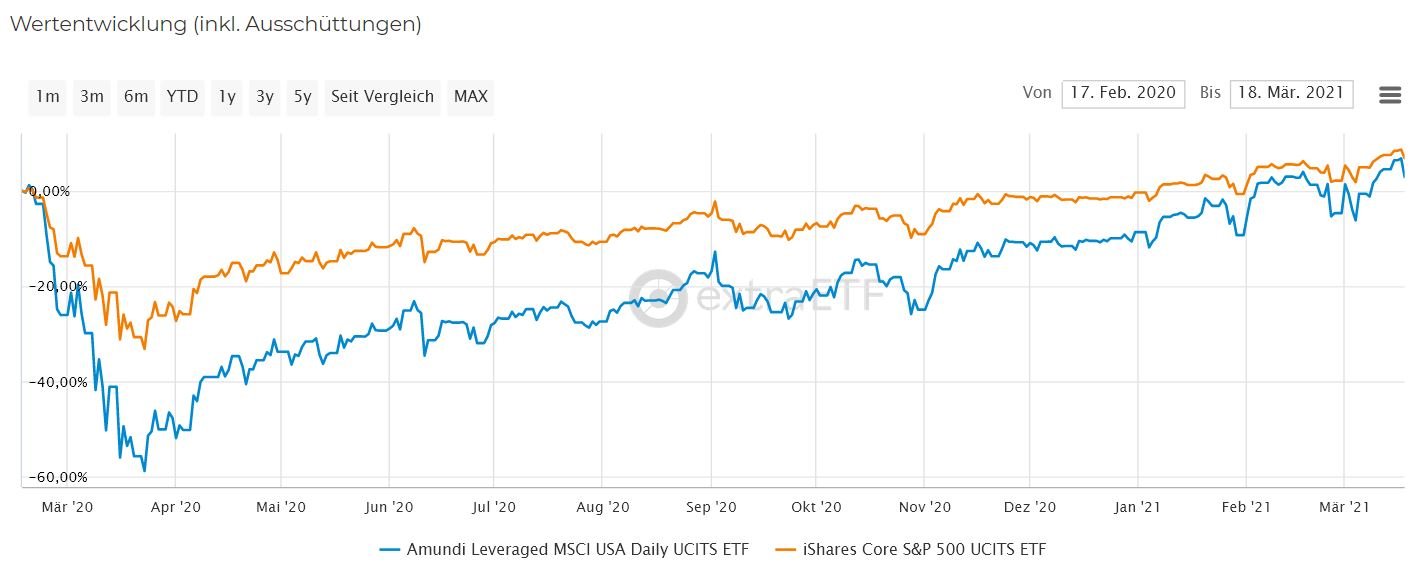Screen dimensions: 1418x567
Task: Select the 1m time range
Action: click(x=47, y=97)
